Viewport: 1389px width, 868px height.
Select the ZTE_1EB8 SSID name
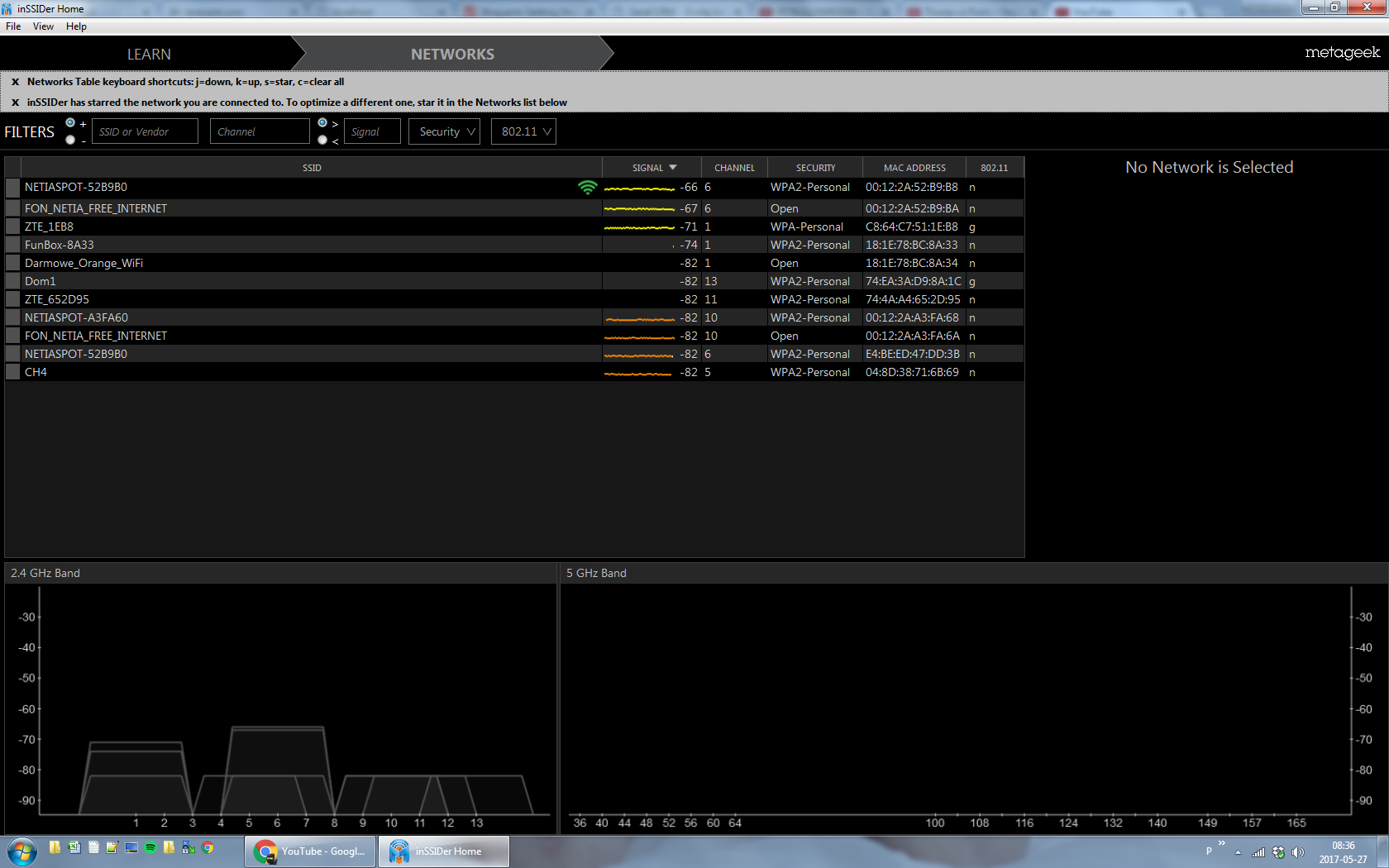pyautogui.click(x=49, y=227)
